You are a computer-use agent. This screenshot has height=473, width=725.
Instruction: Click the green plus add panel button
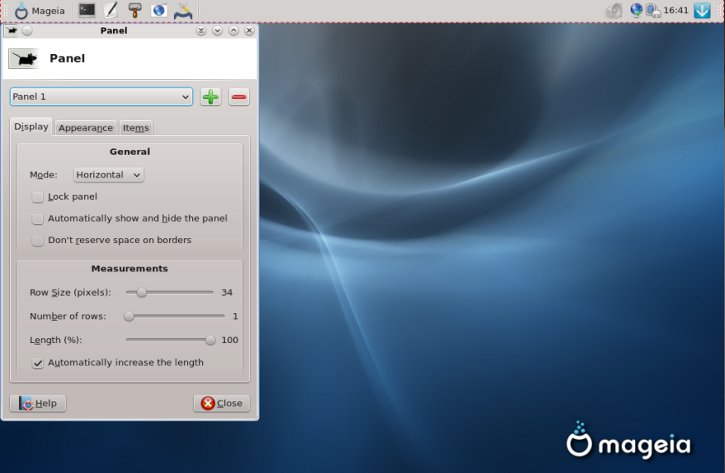tap(210, 97)
